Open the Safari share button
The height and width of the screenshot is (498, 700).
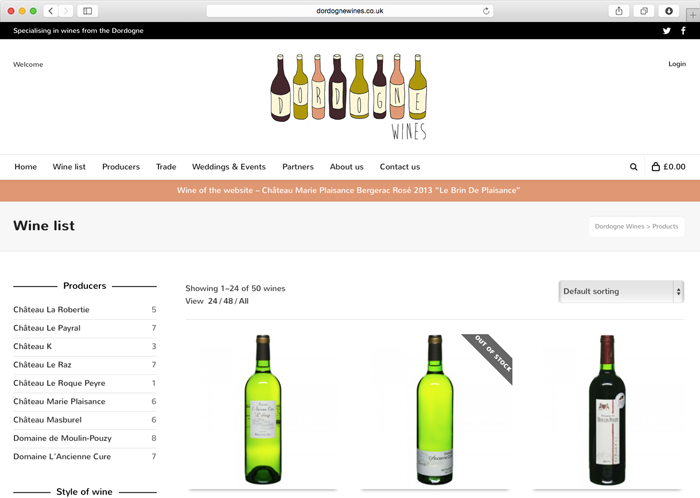tap(619, 11)
